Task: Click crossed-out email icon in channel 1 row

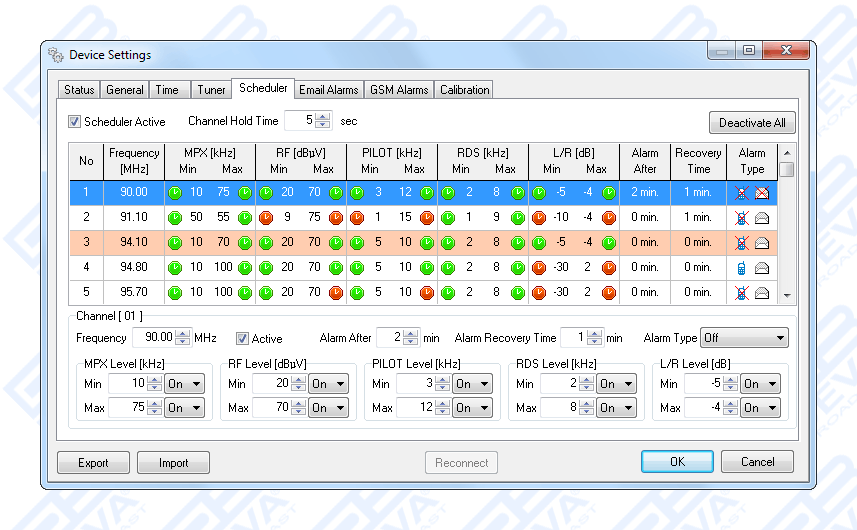Action: (x=762, y=191)
